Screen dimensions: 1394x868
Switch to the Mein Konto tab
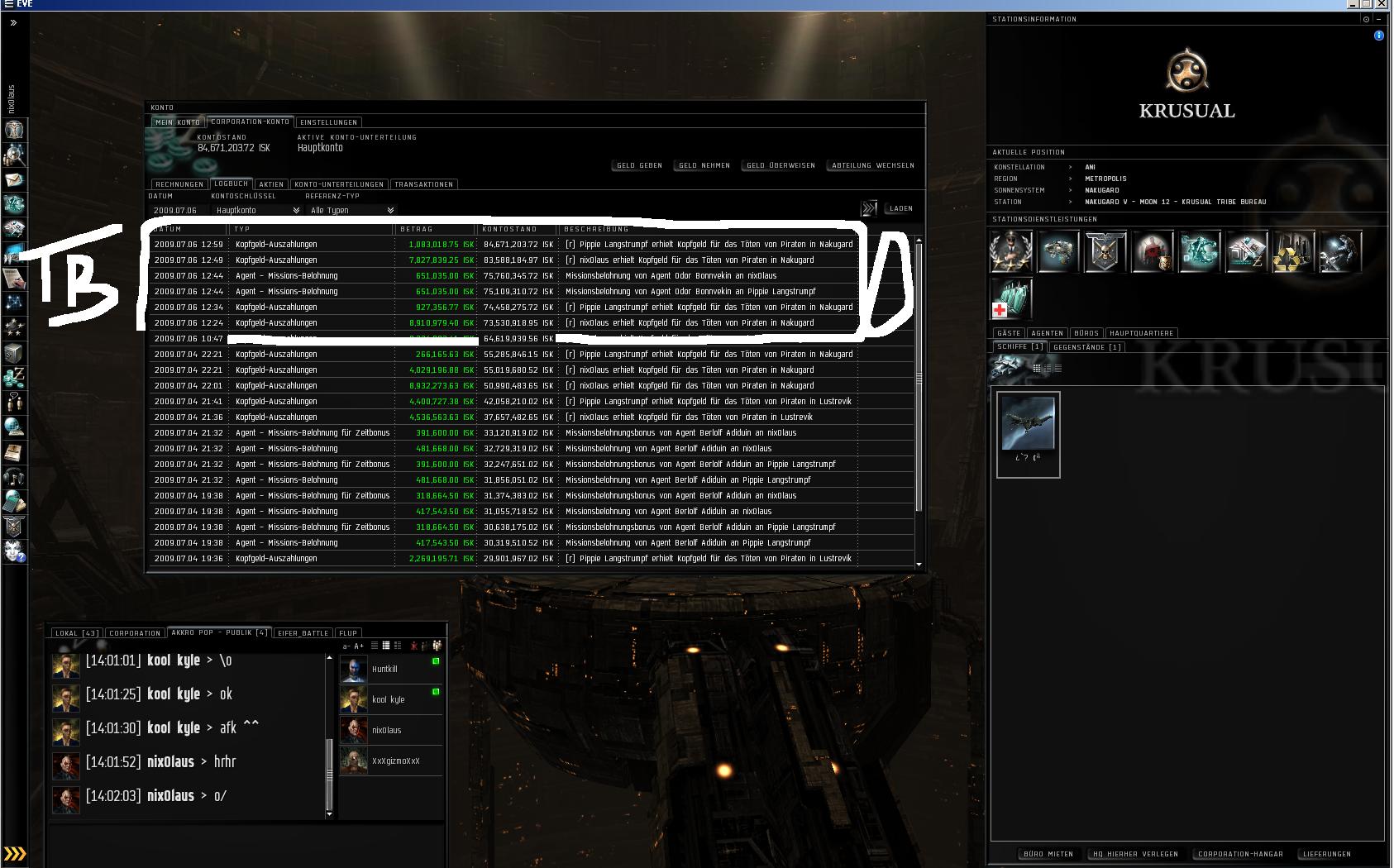coord(178,122)
